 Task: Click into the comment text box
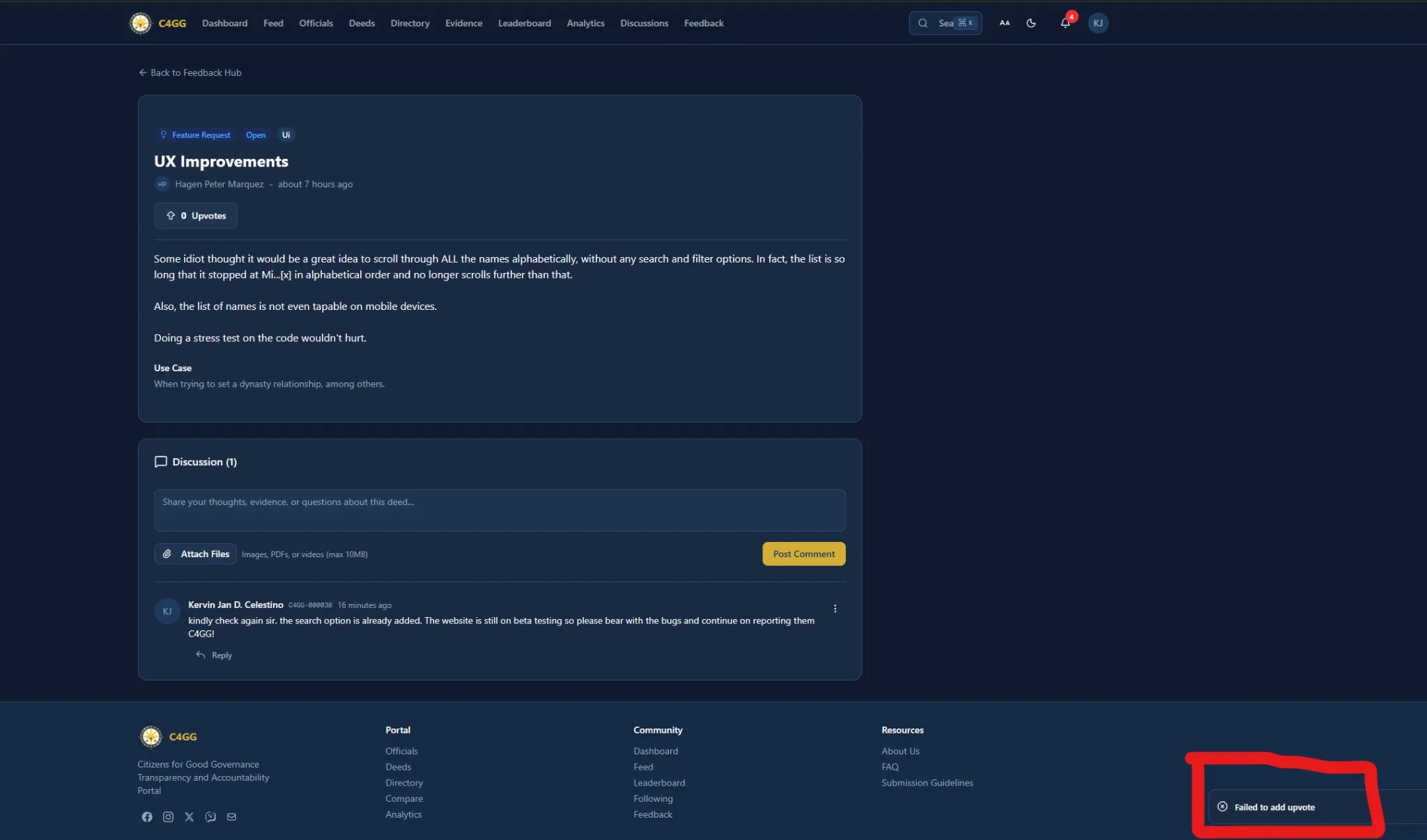pos(500,510)
